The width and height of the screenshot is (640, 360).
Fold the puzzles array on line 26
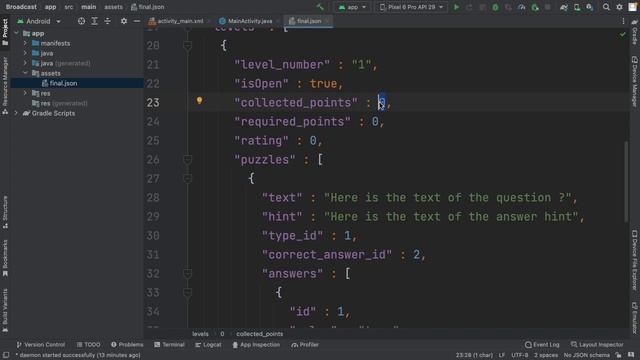coord(187,160)
